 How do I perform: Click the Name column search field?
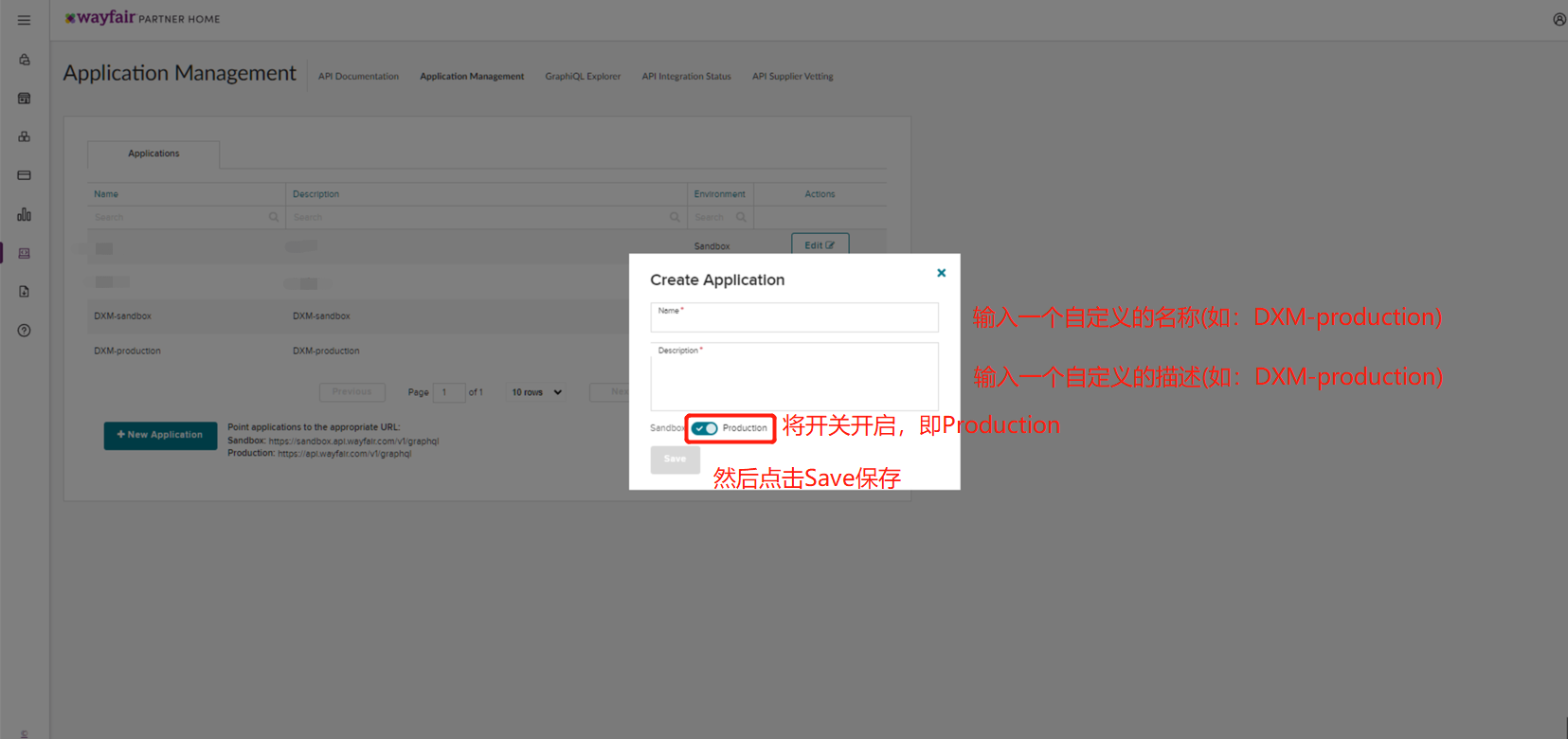tap(187, 217)
